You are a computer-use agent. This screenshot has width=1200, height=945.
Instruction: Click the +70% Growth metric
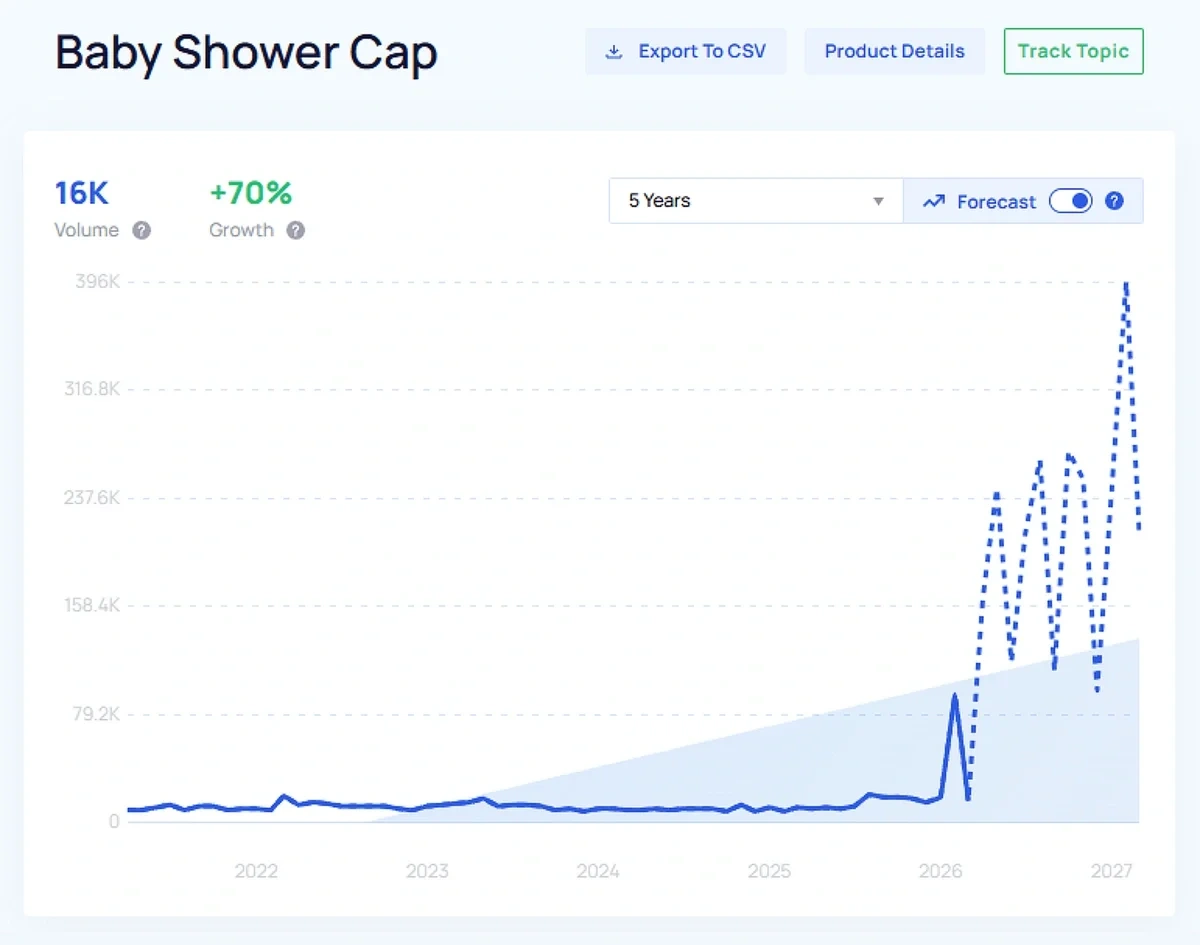tap(250, 193)
